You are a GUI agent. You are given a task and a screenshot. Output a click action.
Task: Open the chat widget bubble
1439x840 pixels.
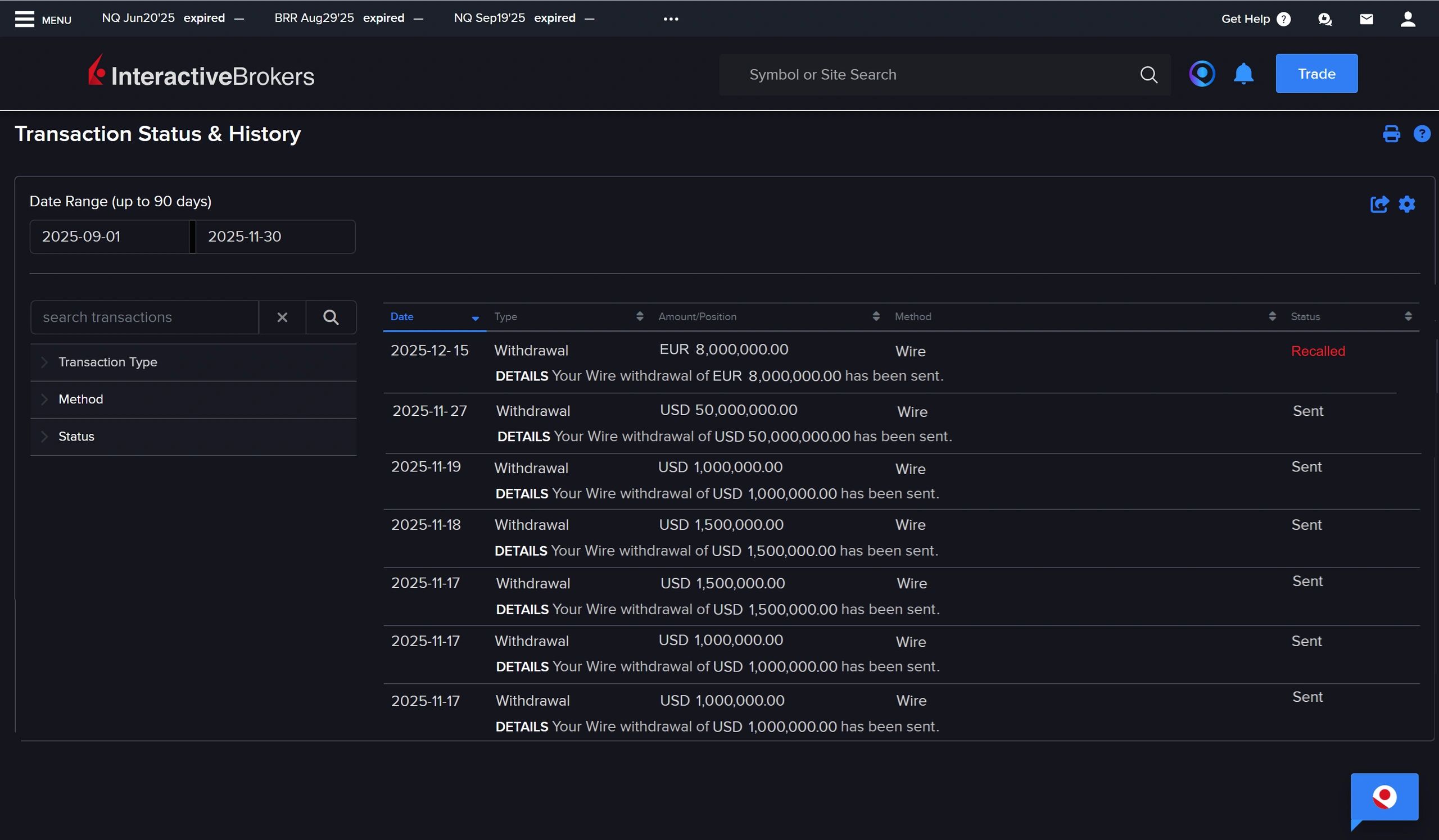[x=1384, y=797]
